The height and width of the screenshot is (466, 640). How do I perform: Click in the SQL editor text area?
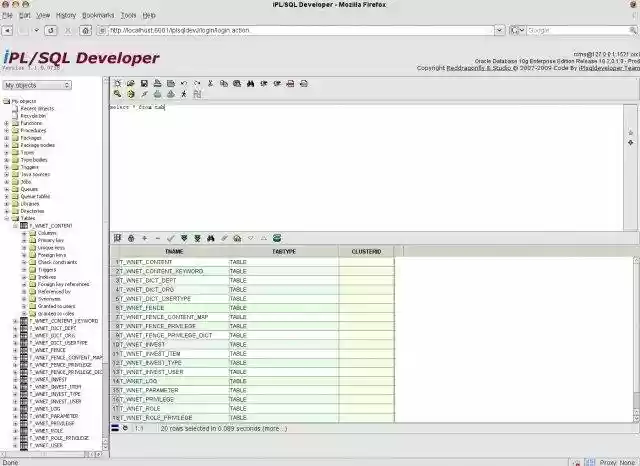tap(366, 167)
